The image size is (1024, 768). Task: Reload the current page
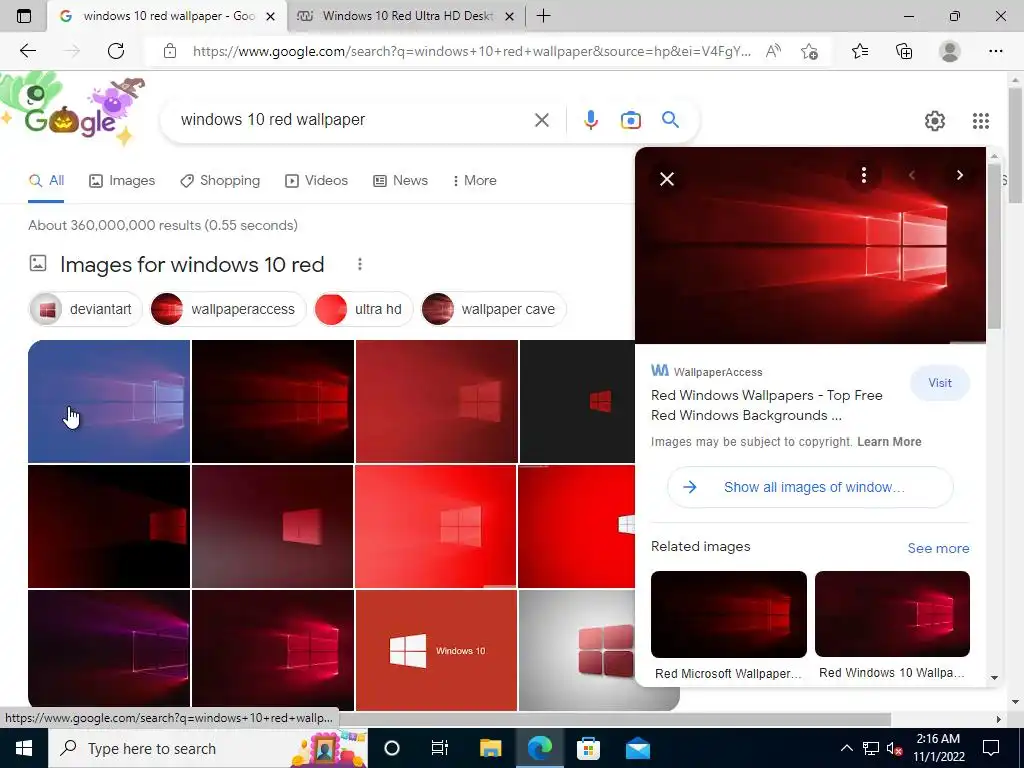coord(116,51)
